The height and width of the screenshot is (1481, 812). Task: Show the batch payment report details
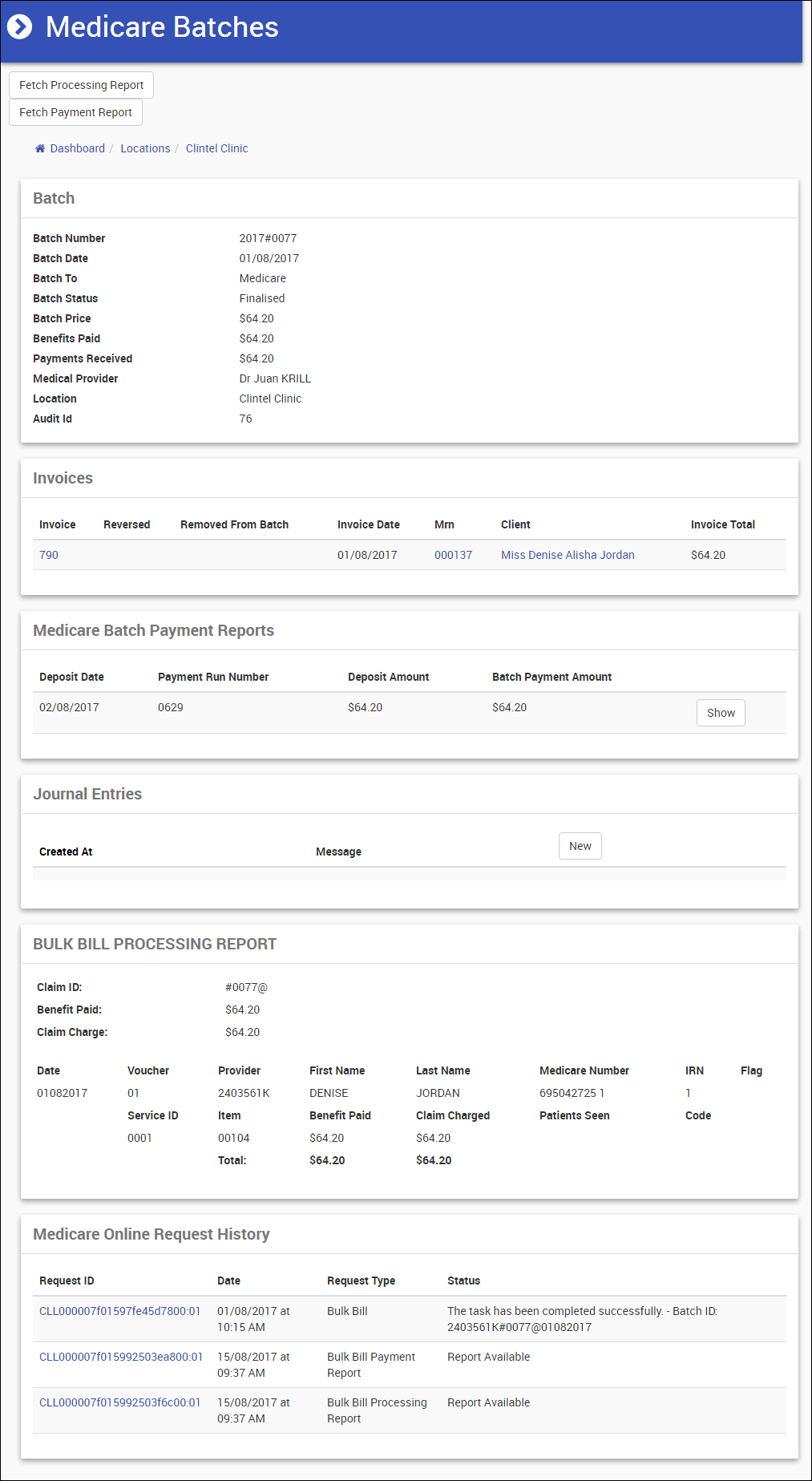pos(721,713)
